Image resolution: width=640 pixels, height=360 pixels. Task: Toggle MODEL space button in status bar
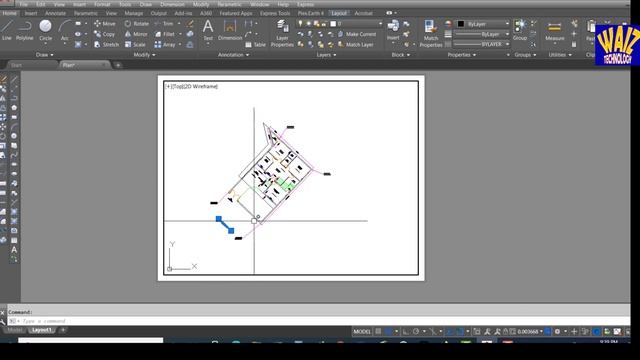(x=362, y=331)
